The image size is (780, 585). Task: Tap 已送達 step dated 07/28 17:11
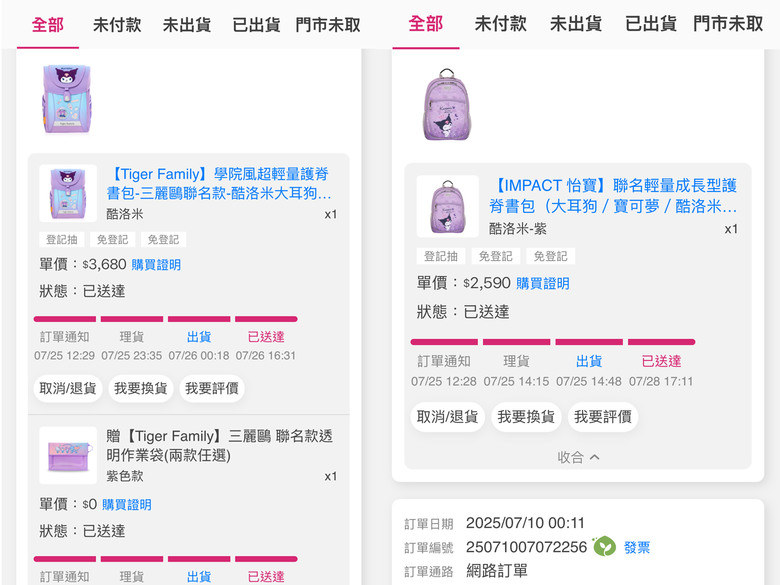pyautogui.click(x=661, y=361)
